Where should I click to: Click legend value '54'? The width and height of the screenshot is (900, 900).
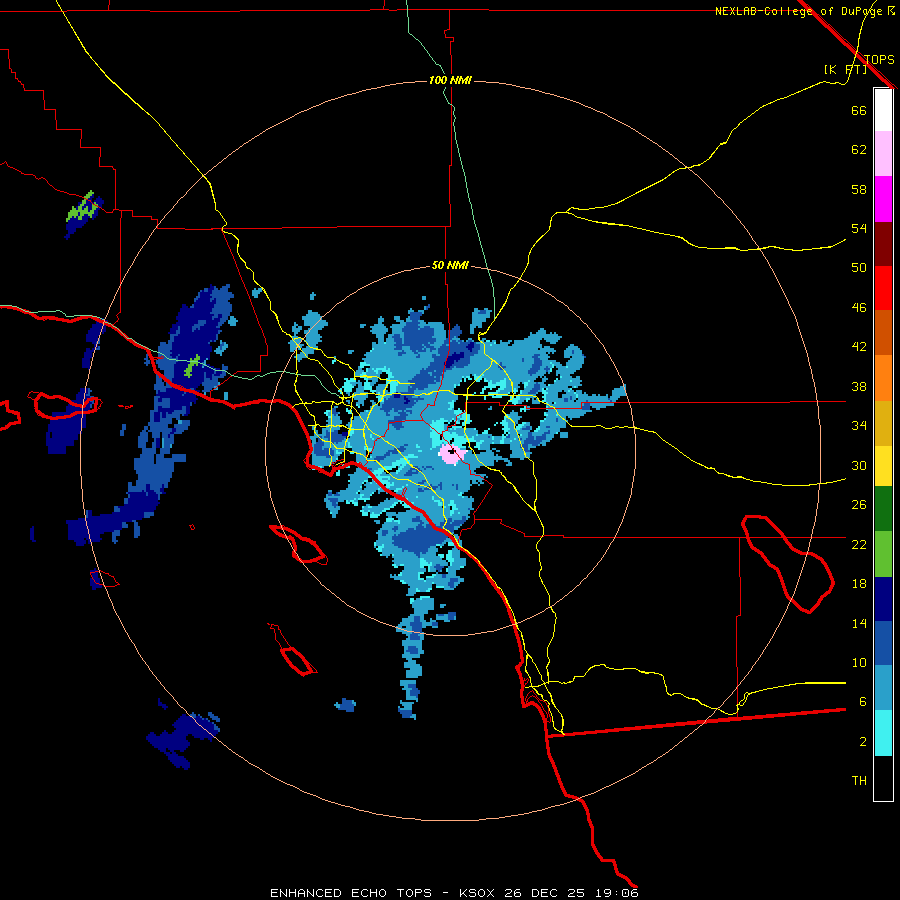pos(859,228)
